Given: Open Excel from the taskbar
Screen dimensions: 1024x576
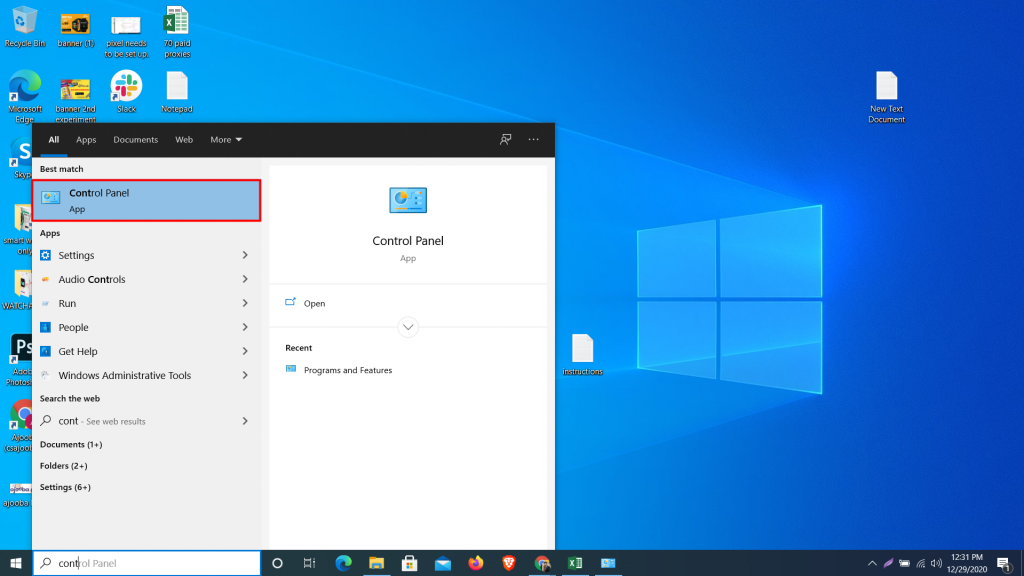Looking at the screenshot, I should (575, 563).
